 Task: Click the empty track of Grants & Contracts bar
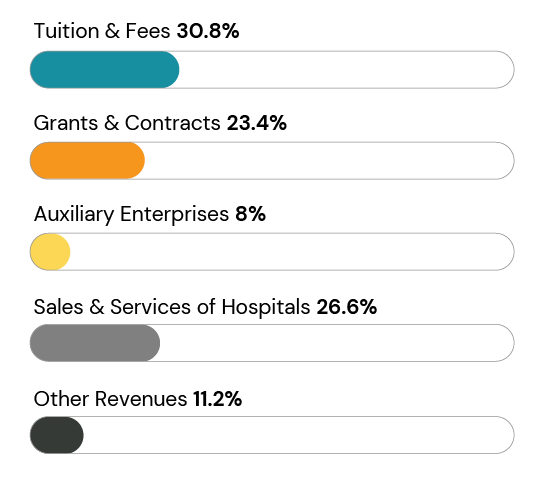[x=329, y=160]
